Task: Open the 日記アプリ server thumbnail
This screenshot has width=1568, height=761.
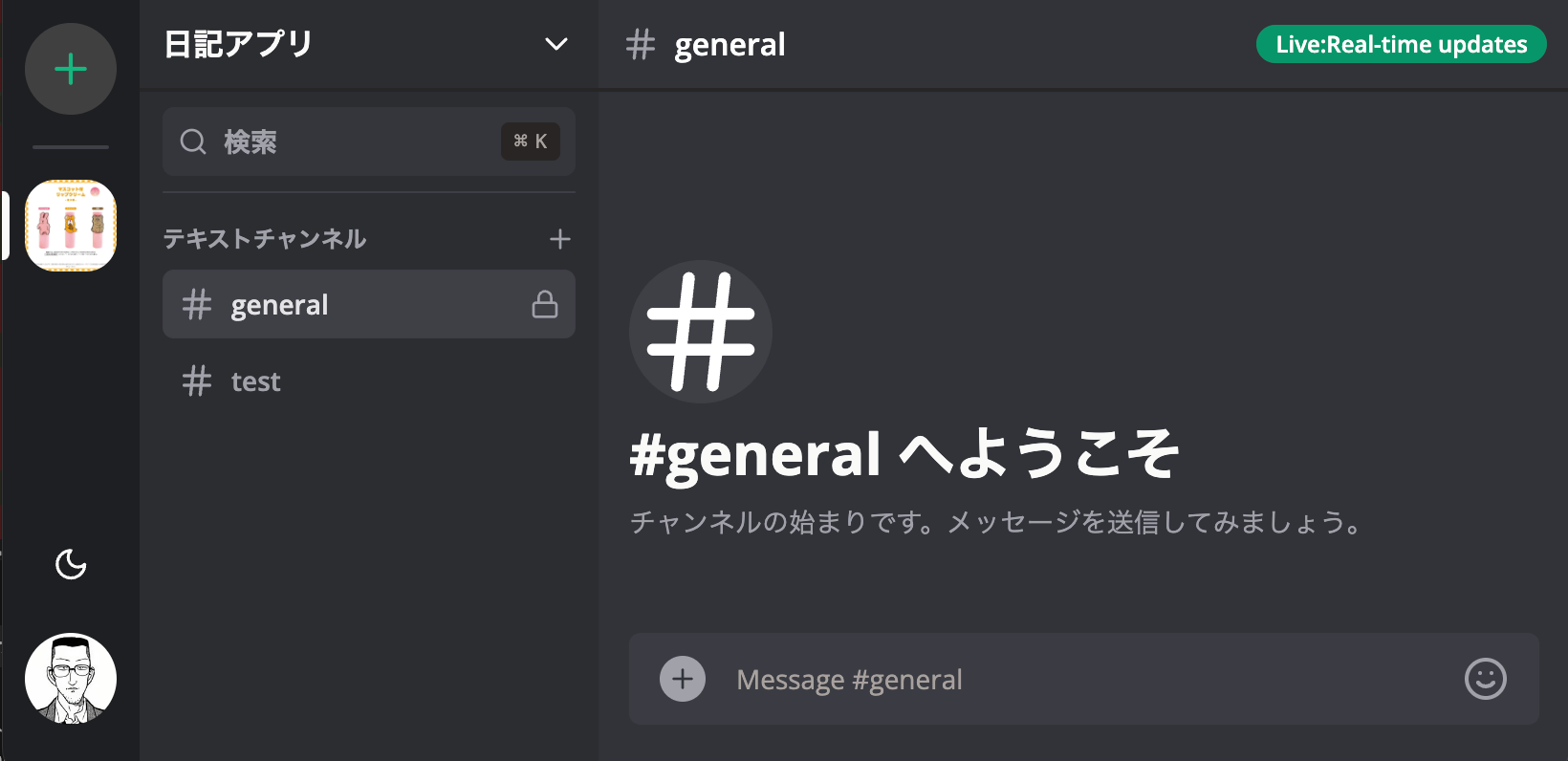Action: pos(71,226)
